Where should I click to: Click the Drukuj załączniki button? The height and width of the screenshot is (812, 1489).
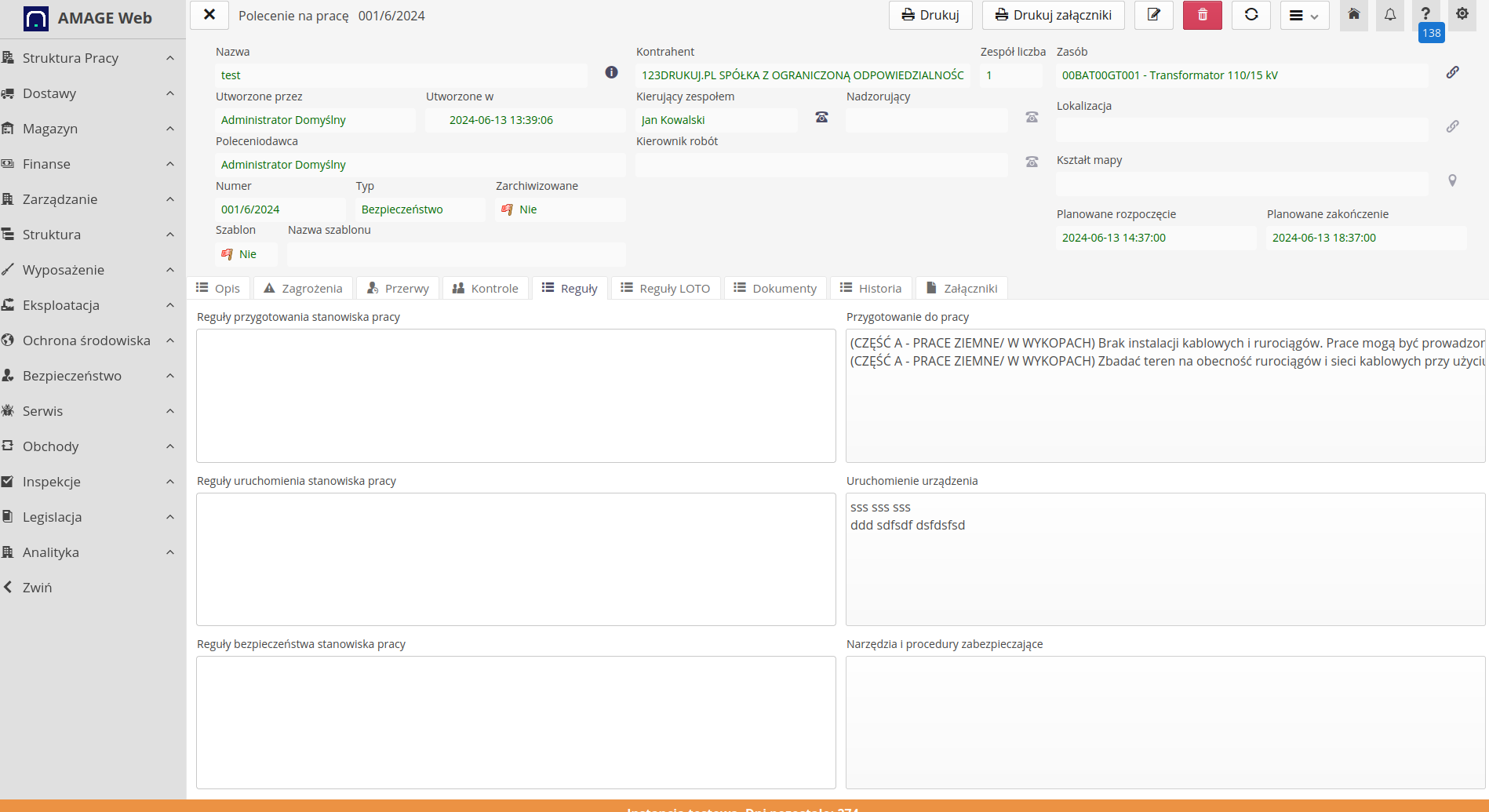[x=1053, y=15]
